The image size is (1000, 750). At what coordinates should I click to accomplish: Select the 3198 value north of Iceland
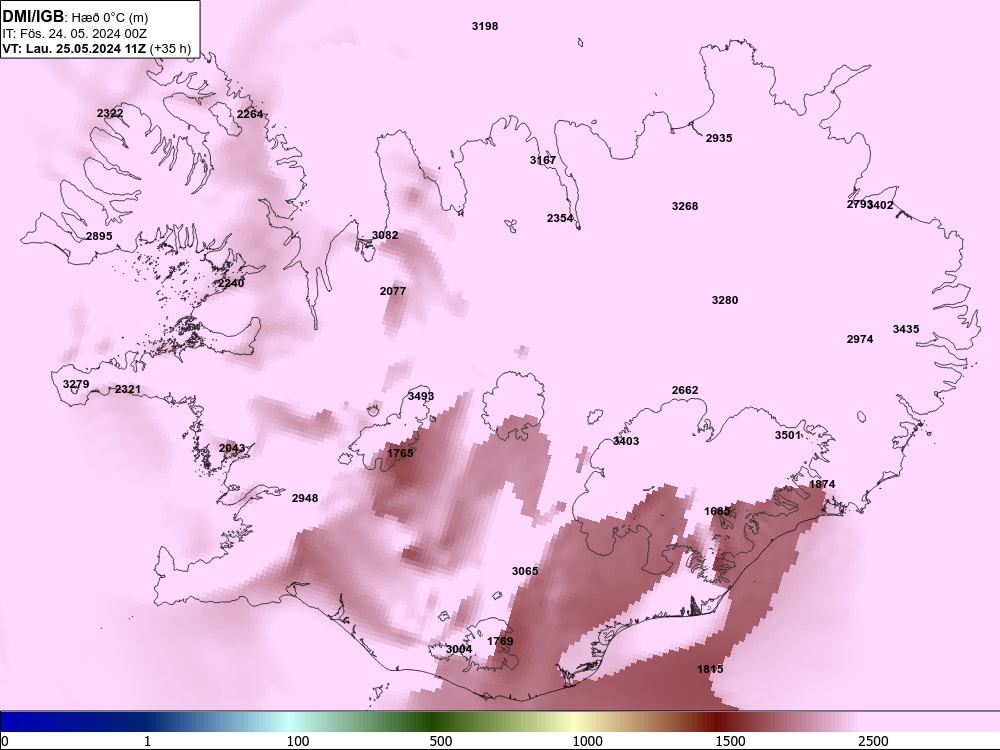[485, 26]
